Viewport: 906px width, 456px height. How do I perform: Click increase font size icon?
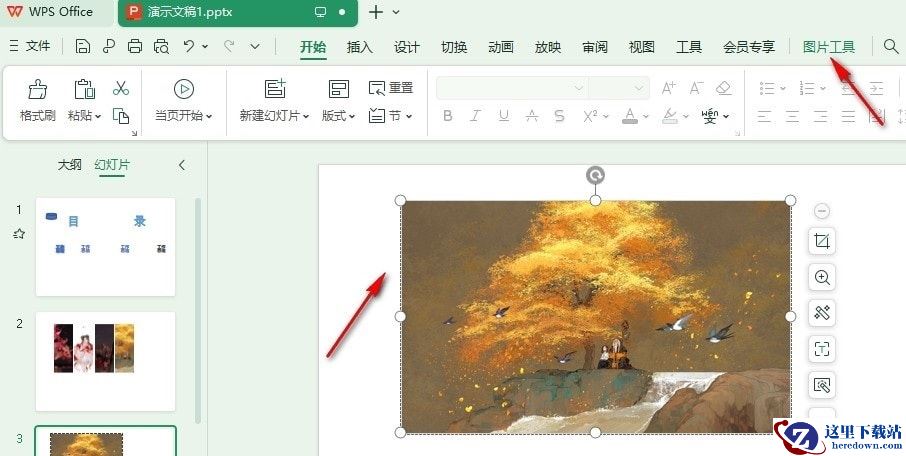click(x=669, y=88)
